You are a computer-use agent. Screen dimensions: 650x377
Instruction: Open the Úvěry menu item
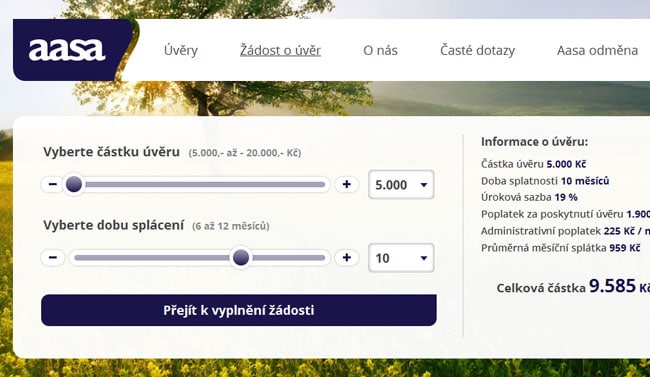(181, 51)
